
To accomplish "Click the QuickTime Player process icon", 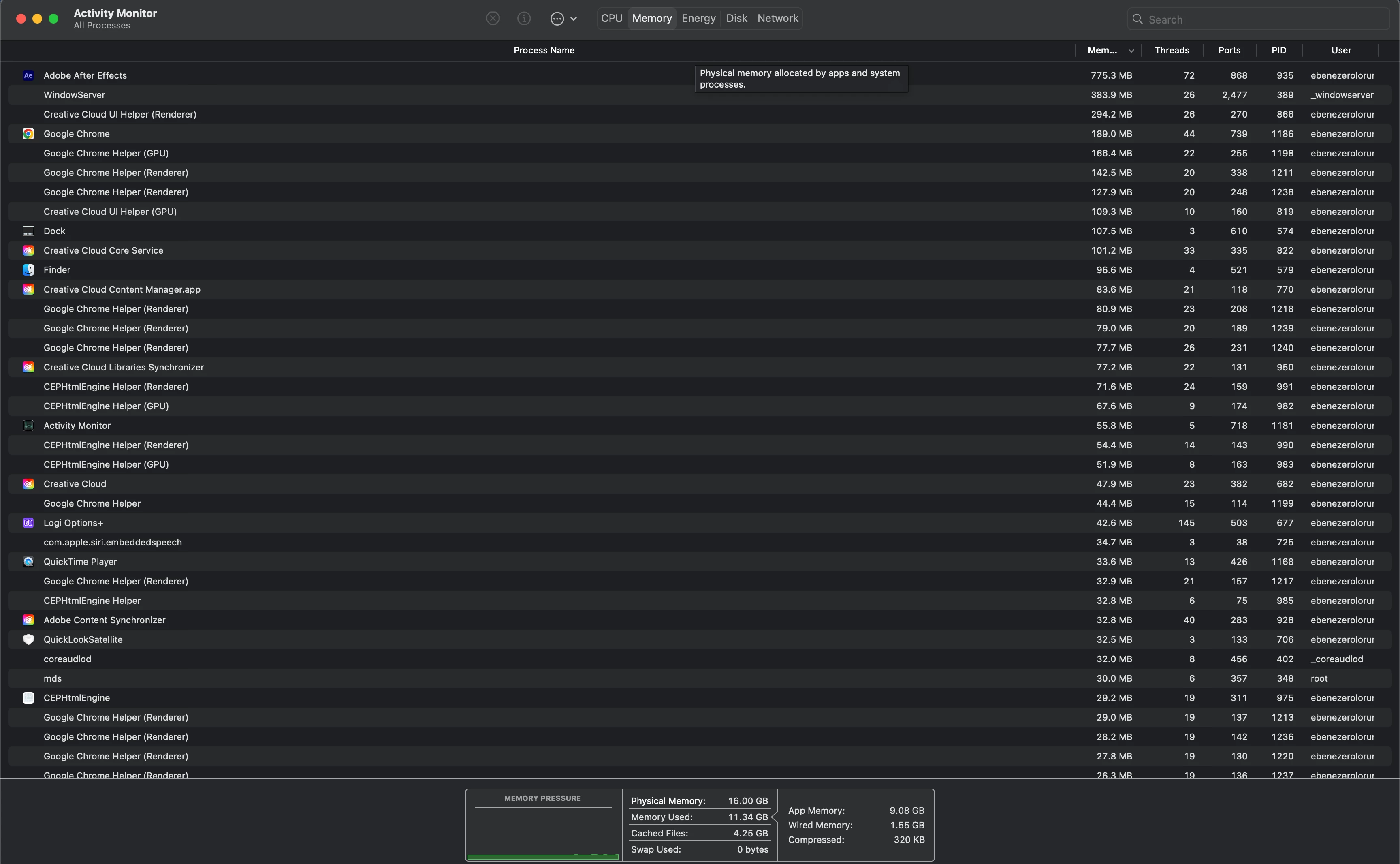I will (28, 562).
